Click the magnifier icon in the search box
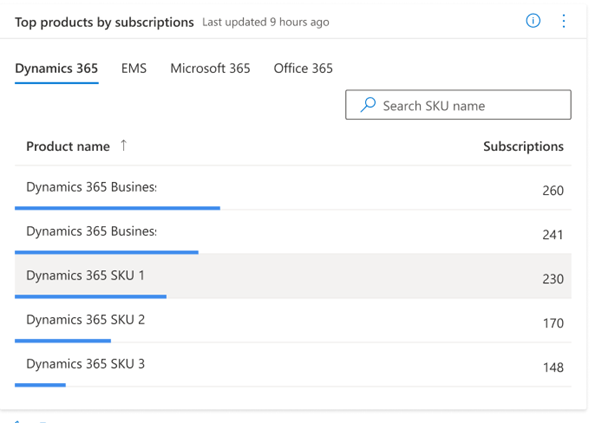This screenshot has height=423, width=602. coord(368,105)
